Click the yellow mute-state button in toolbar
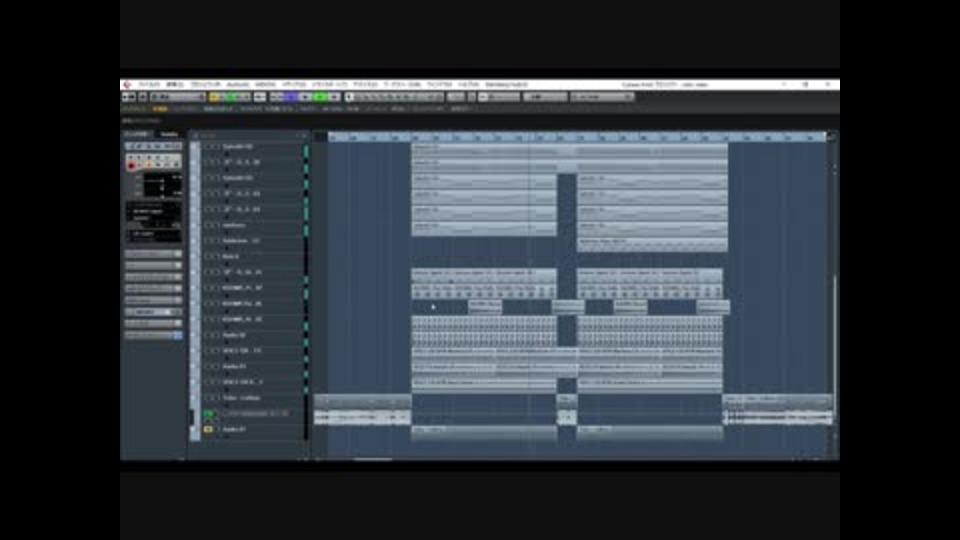Viewport: 960px width, 540px height. click(x=214, y=97)
